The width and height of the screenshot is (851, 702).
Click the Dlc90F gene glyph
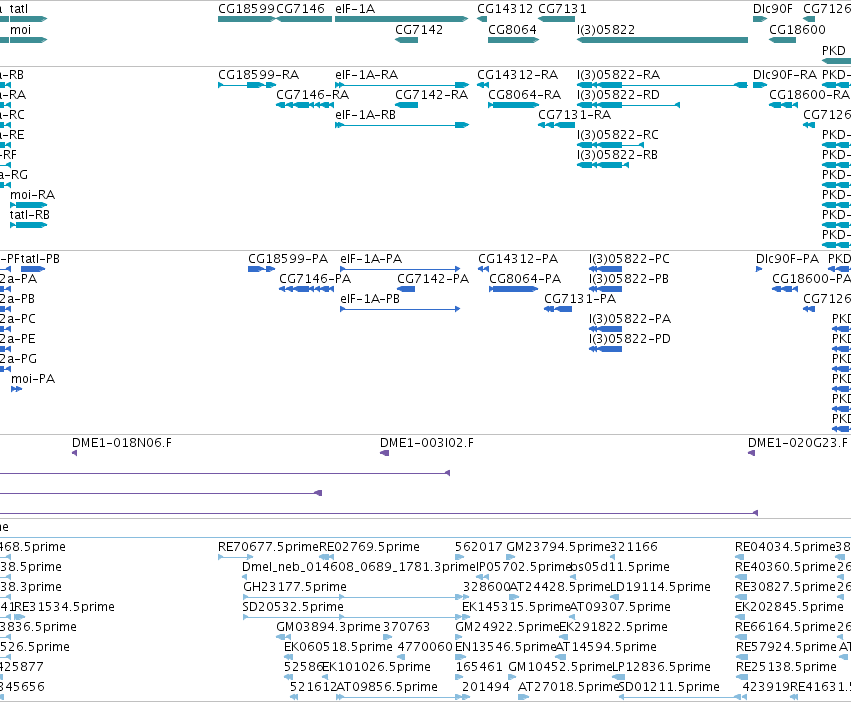point(760,19)
